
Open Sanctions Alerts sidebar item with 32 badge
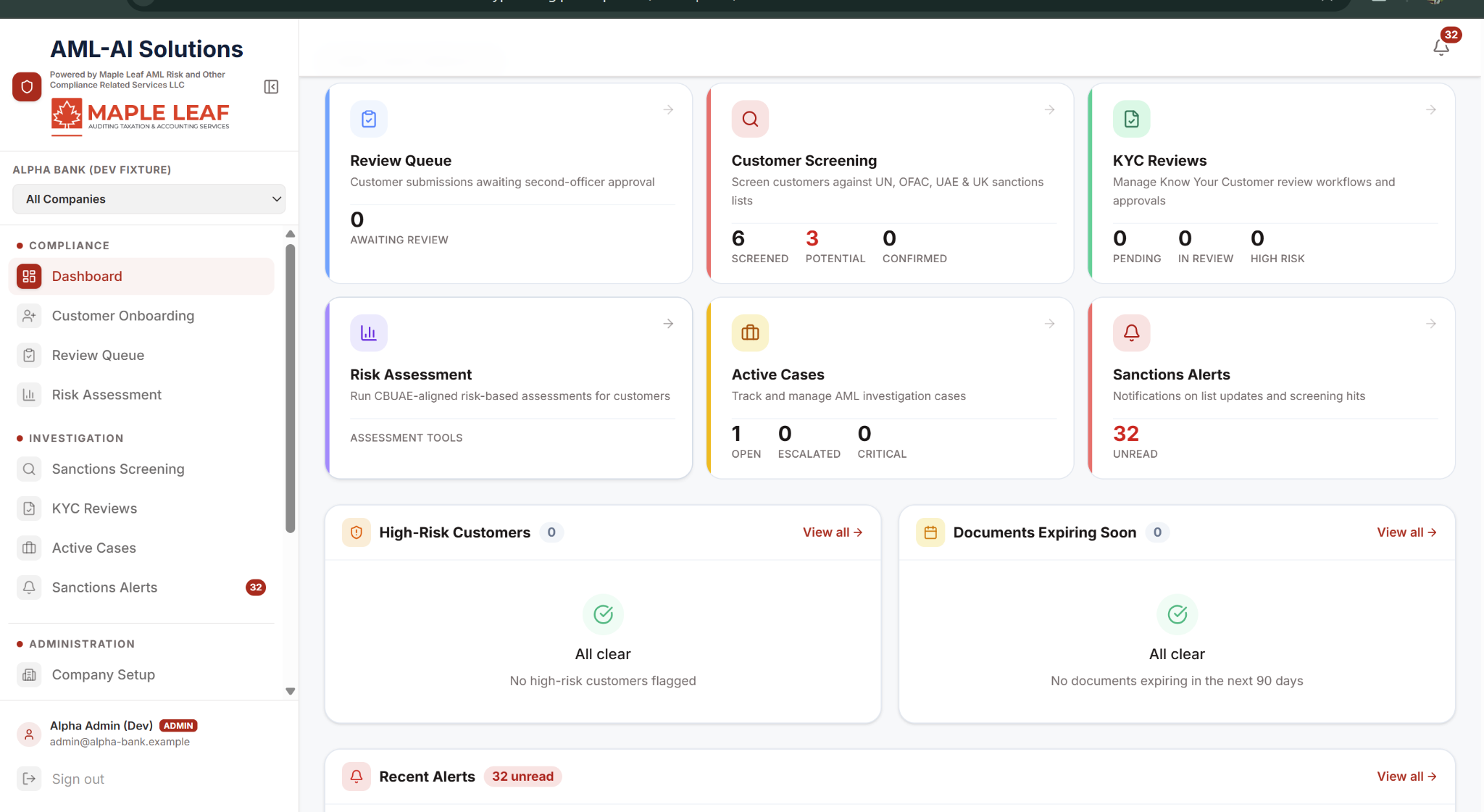pyautogui.click(x=141, y=587)
